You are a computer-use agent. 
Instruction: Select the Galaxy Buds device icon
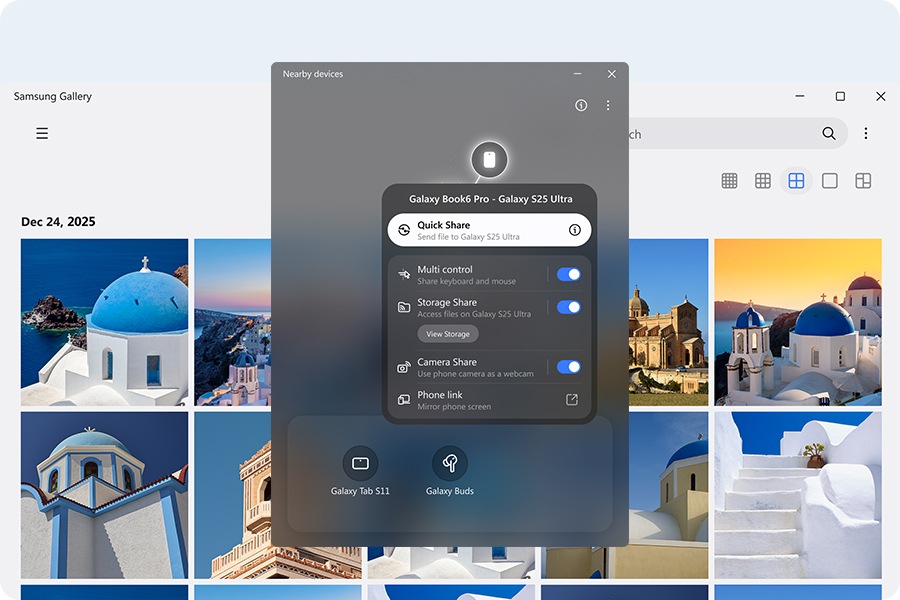coord(450,464)
